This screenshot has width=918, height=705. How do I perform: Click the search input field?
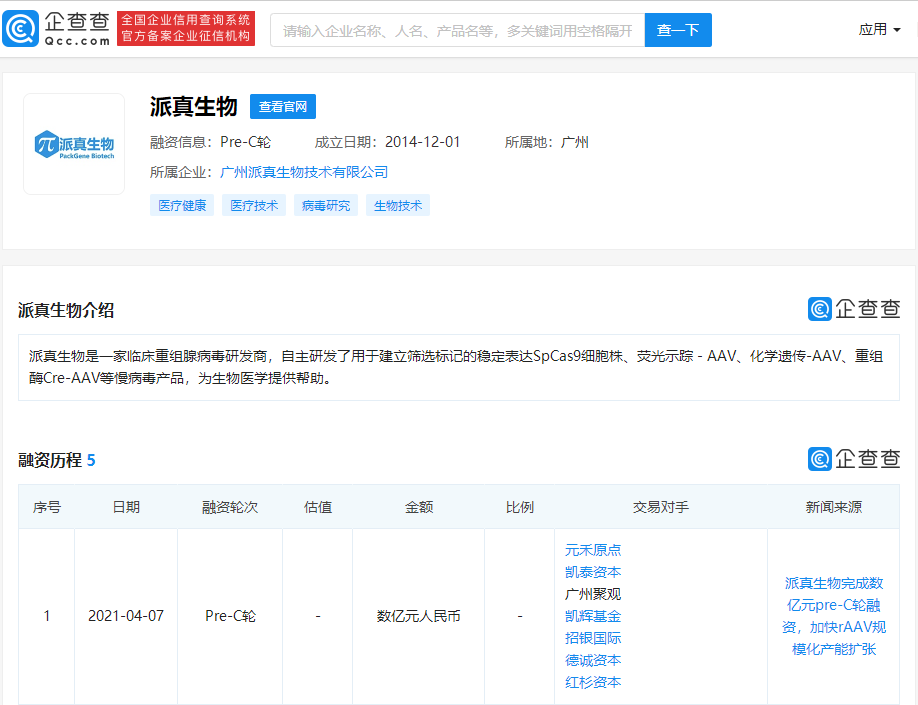457,30
